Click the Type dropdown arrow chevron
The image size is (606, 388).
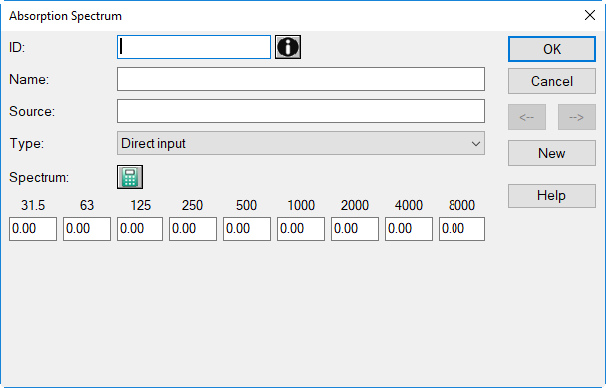click(x=476, y=144)
